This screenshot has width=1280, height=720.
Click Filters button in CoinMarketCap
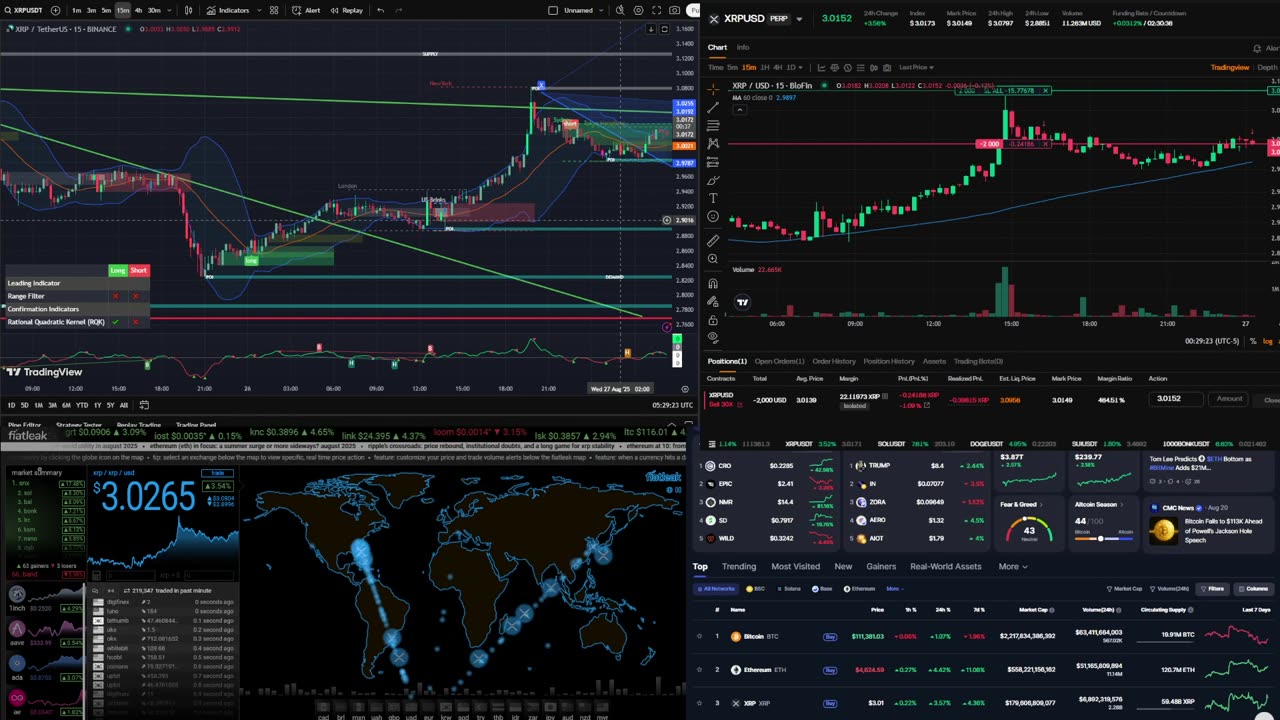tap(1212, 589)
